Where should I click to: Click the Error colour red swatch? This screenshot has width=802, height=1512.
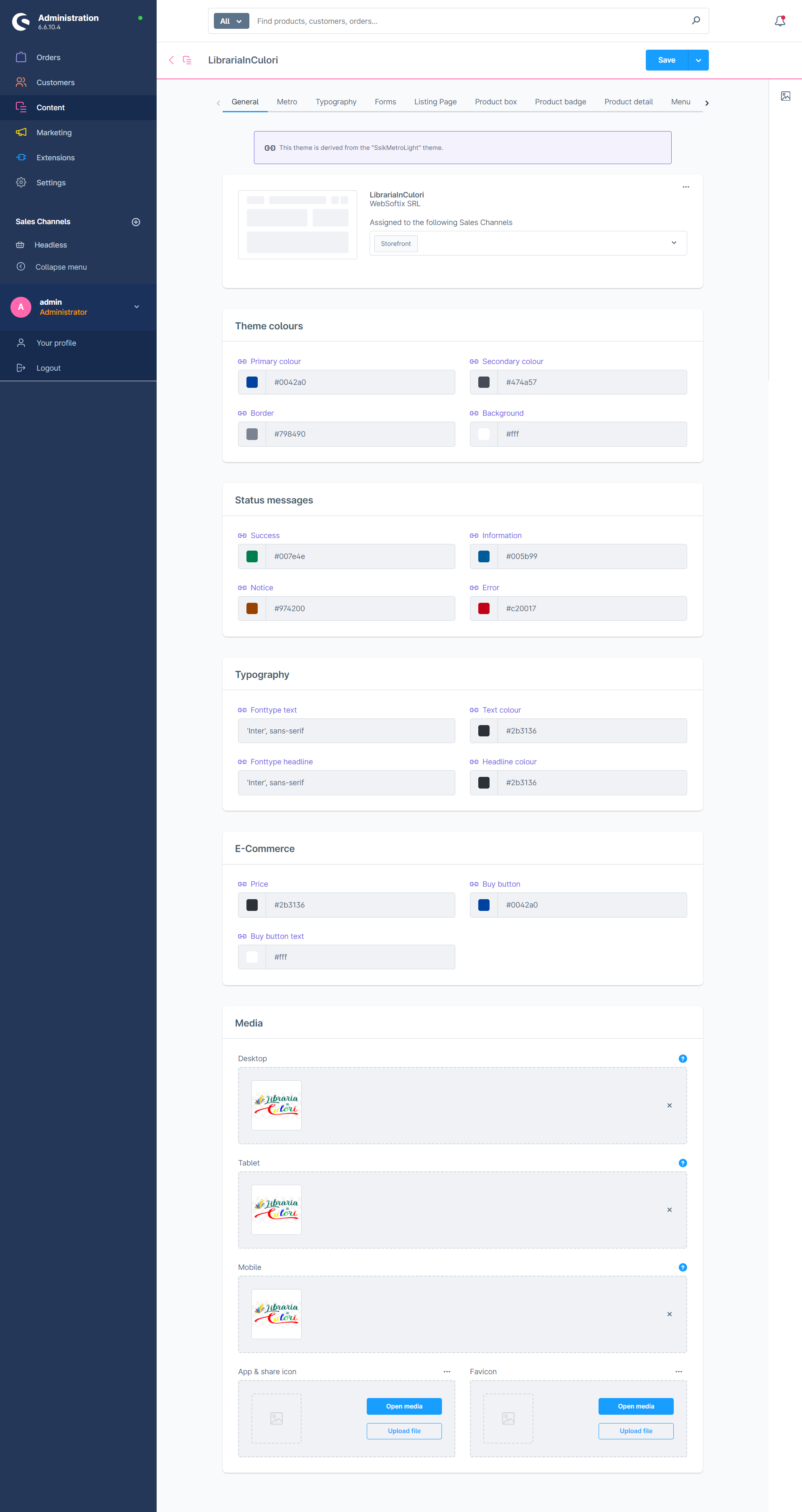click(x=484, y=608)
